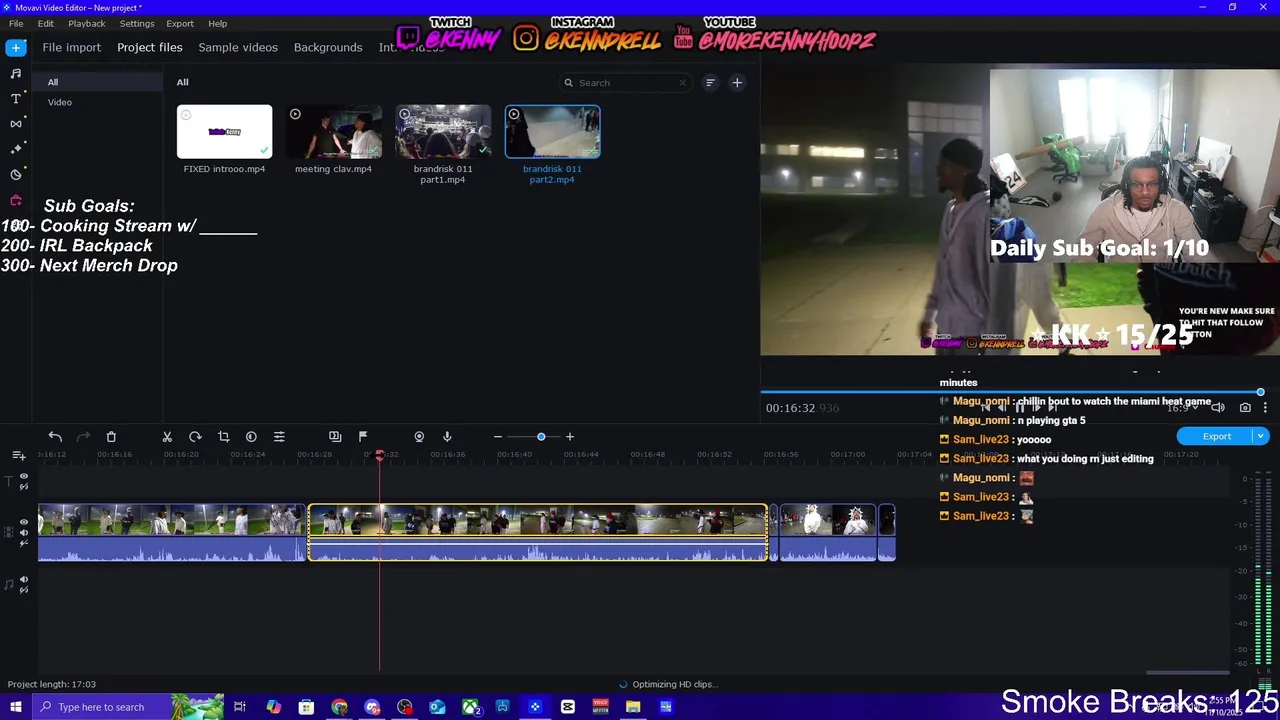This screenshot has width=1280, height=720.
Task: Split clip using the scissors icon
Action: (x=167, y=437)
